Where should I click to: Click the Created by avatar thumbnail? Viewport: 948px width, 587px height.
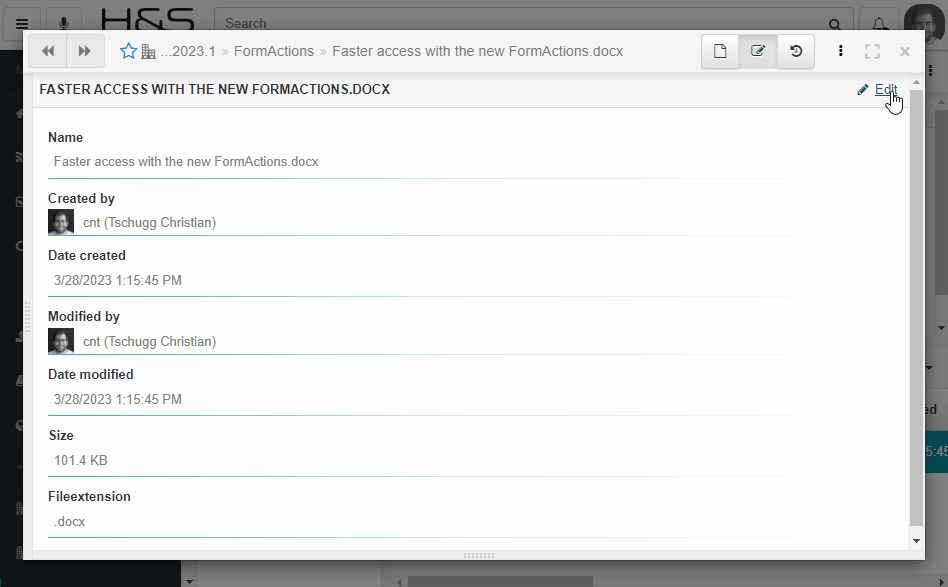pos(61,222)
